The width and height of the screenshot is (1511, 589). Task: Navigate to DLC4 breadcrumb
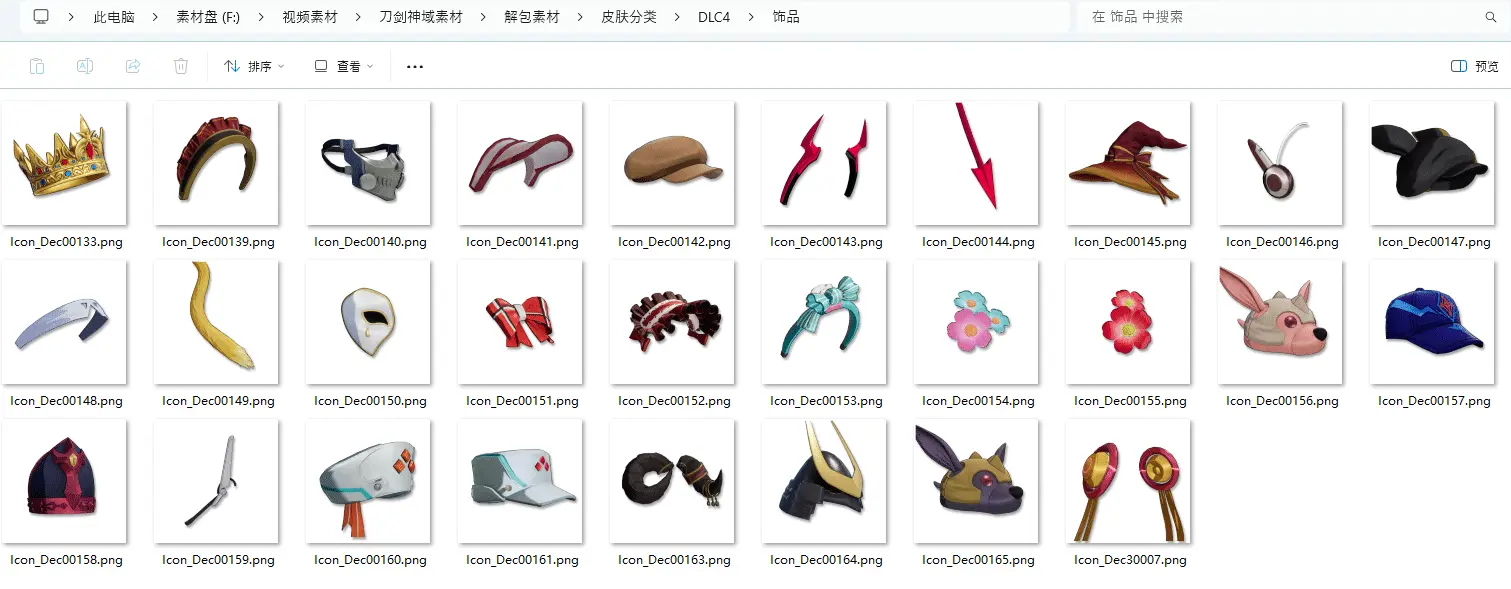coord(714,17)
